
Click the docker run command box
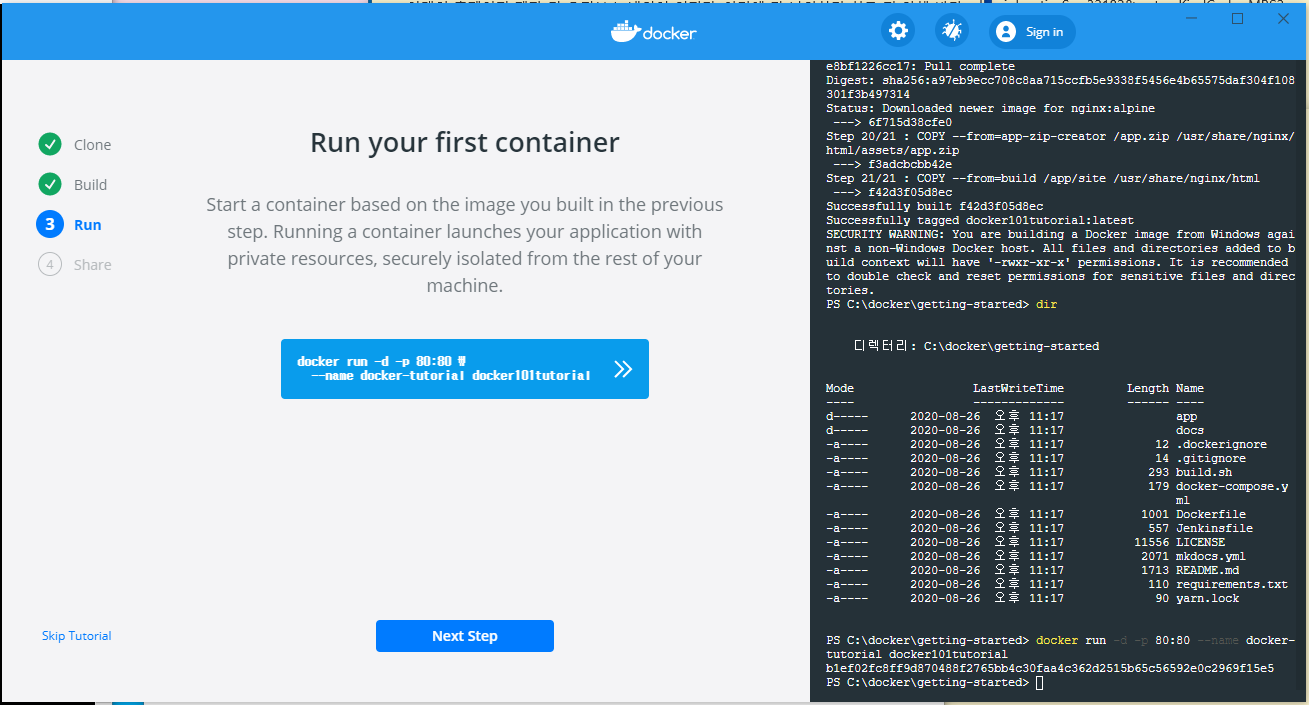click(465, 369)
